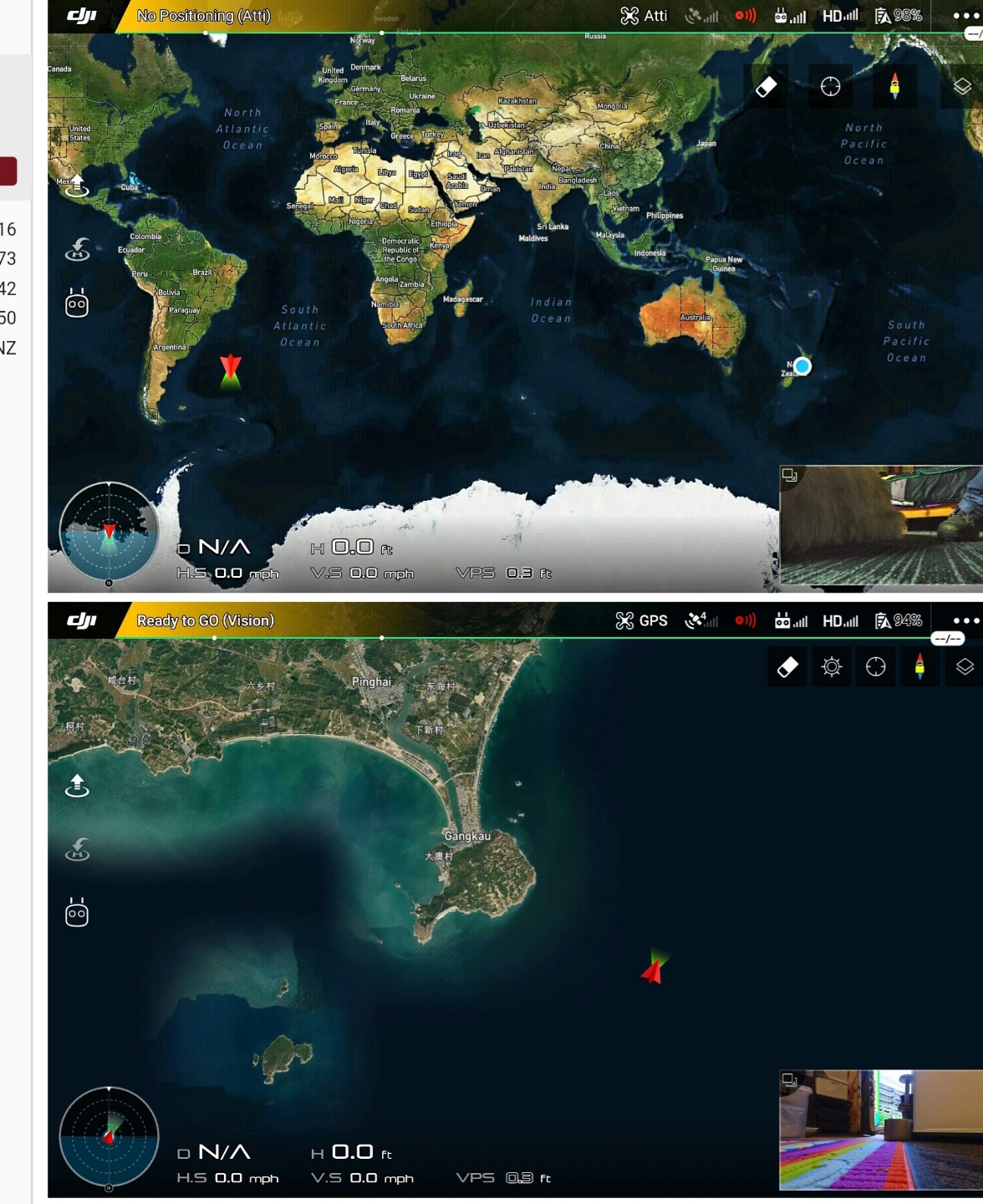Open GPS flight mode settings
The height and width of the screenshot is (1204, 983).
tap(642, 620)
